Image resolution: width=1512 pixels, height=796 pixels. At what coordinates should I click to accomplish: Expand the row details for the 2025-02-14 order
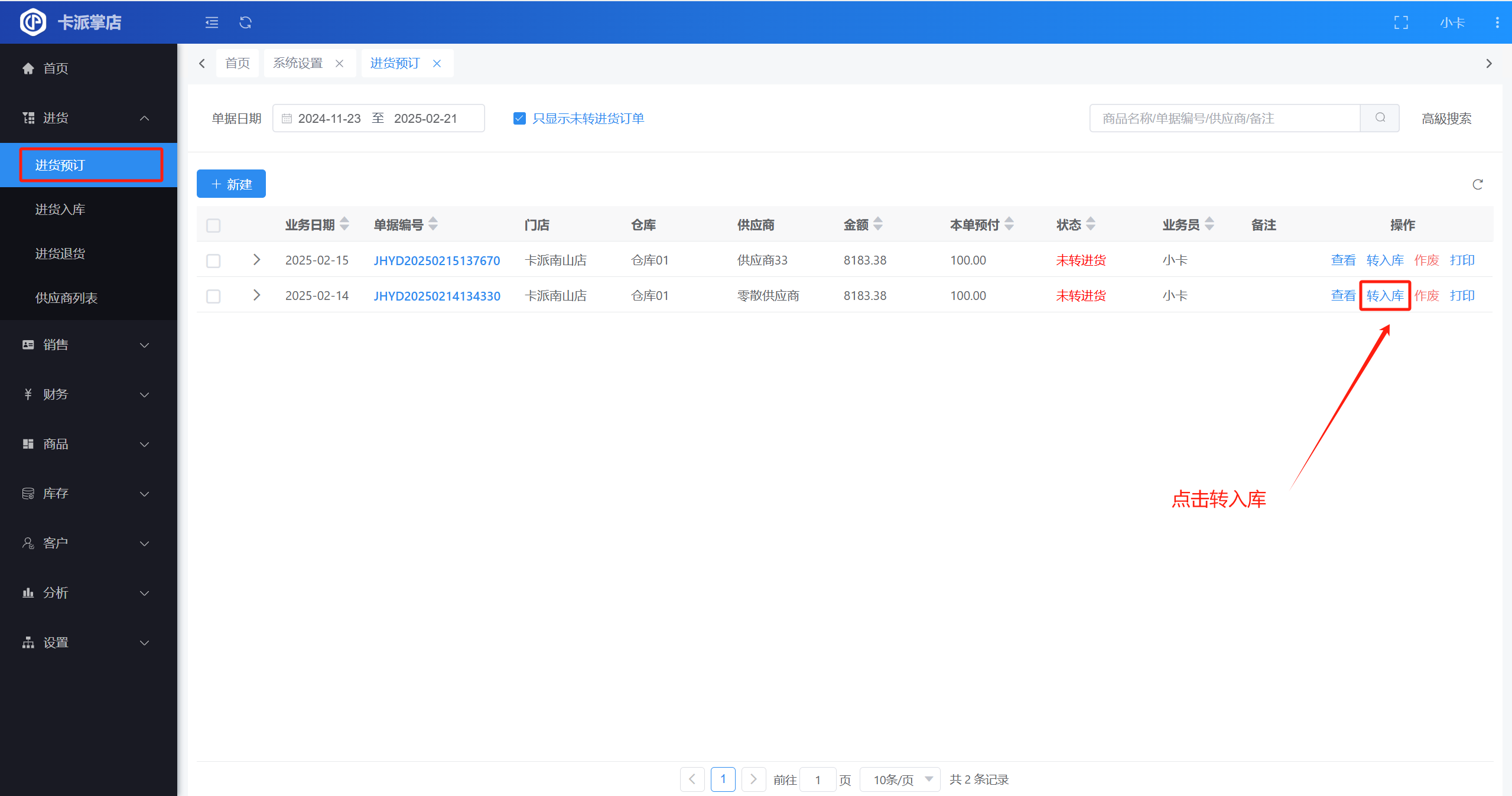pyautogui.click(x=256, y=295)
